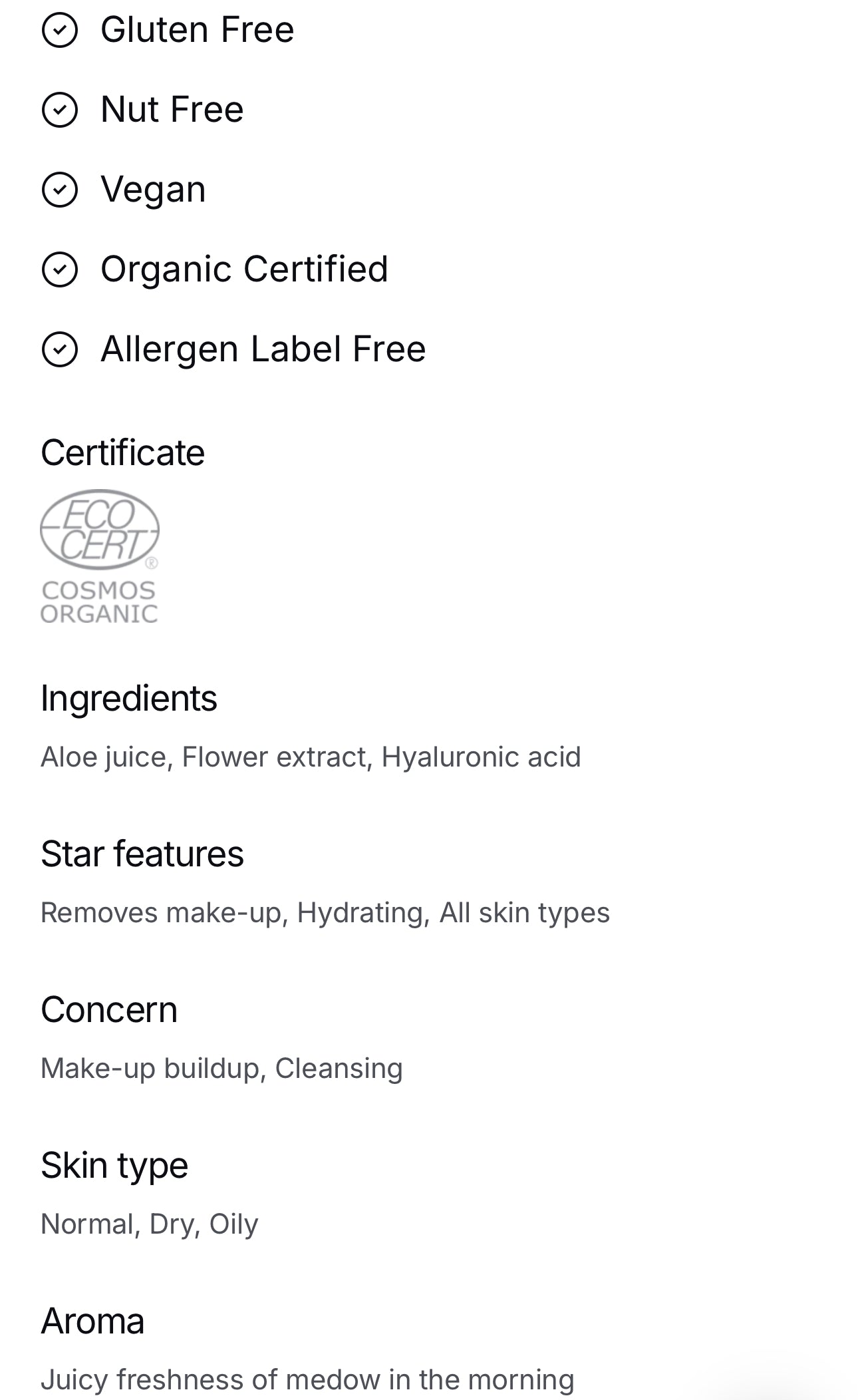Click the Concern section heading
This screenshot has height=1400, width=858.
coord(109,1010)
